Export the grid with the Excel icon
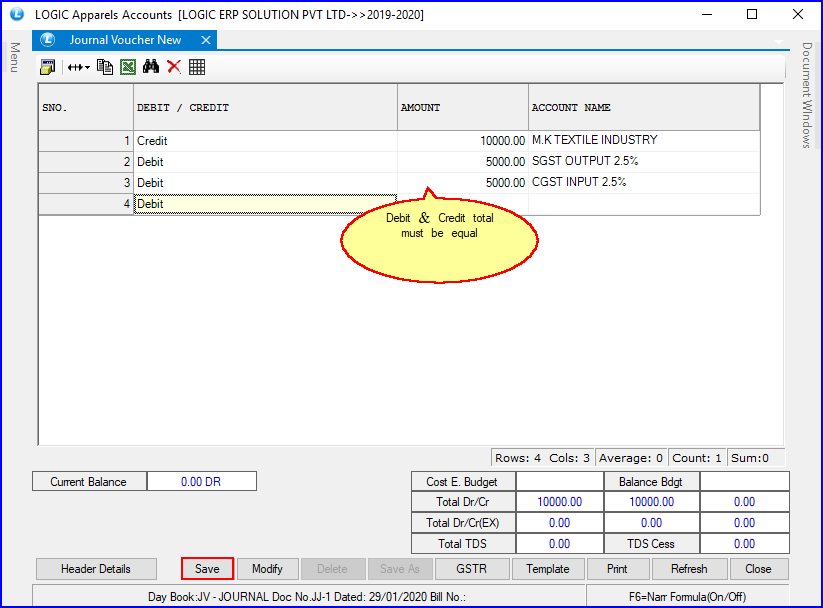 [128, 67]
